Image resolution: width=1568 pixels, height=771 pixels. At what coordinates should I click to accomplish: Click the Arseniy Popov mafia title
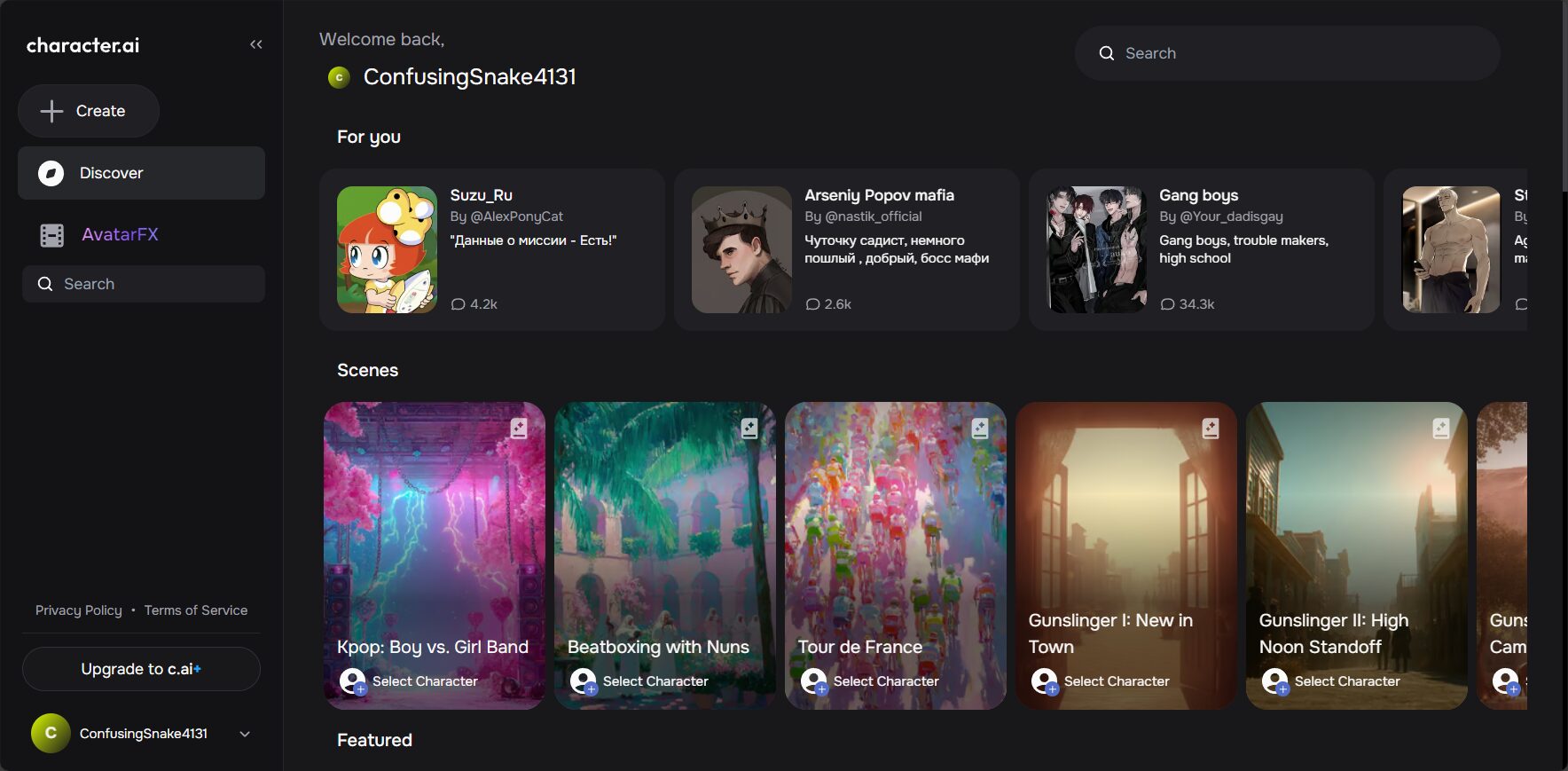(879, 195)
